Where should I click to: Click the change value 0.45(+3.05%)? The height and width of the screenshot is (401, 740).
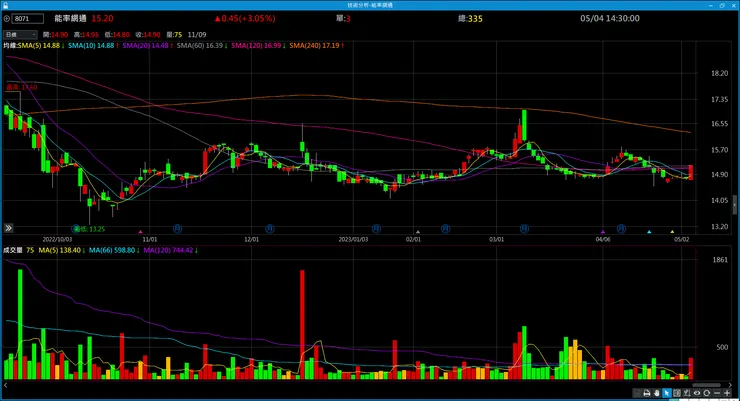[x=245, y=18]
